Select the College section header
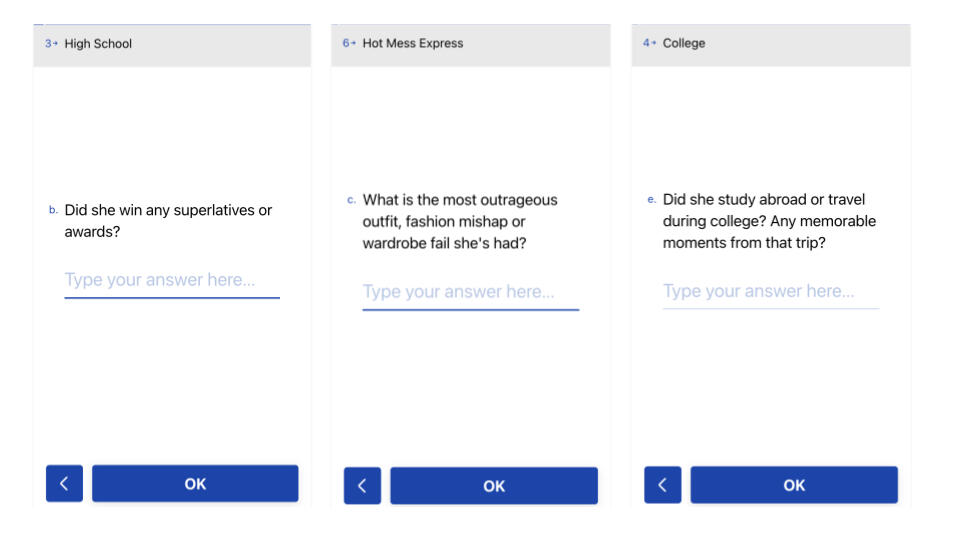Screen dimensions: 960x540 684,44
